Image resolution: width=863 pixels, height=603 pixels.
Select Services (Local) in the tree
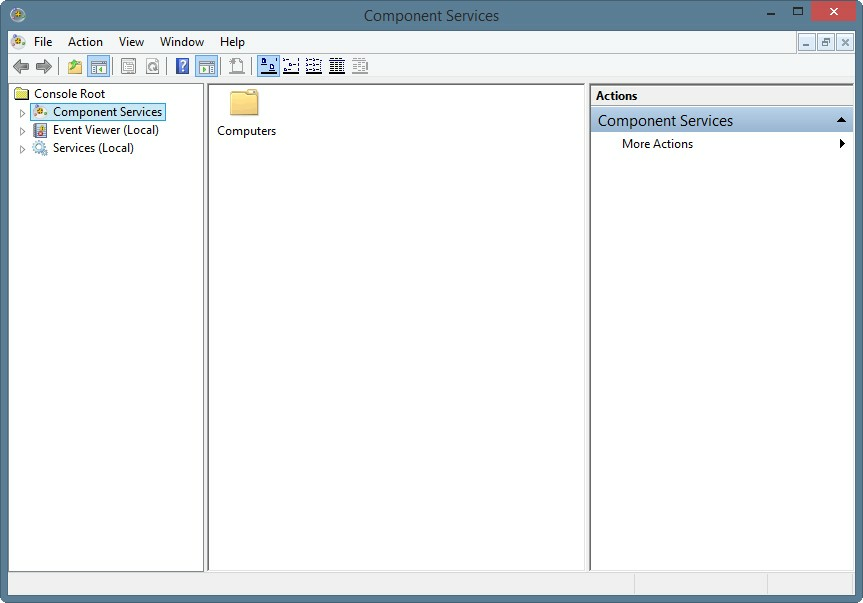click(92, 148)
